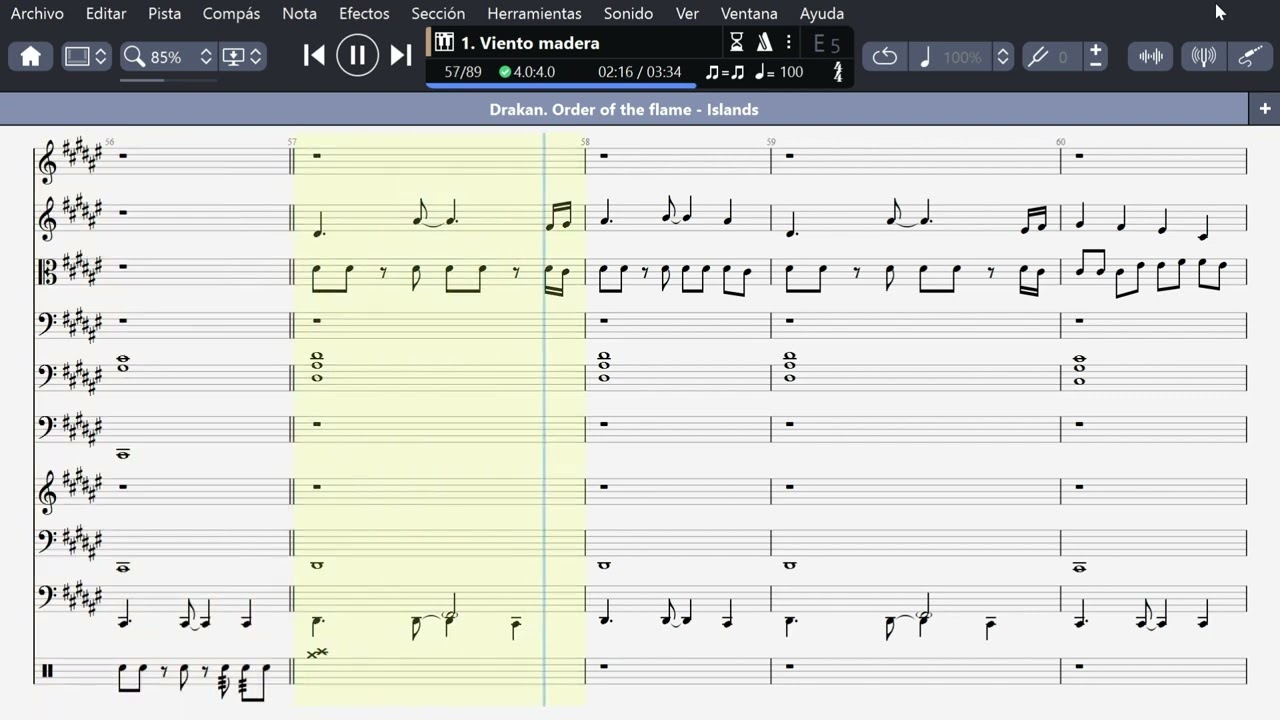Screen dimensions: 1280x720
Task: Click the plus-minus tone shift button
Action: [x=1096, y=57]
